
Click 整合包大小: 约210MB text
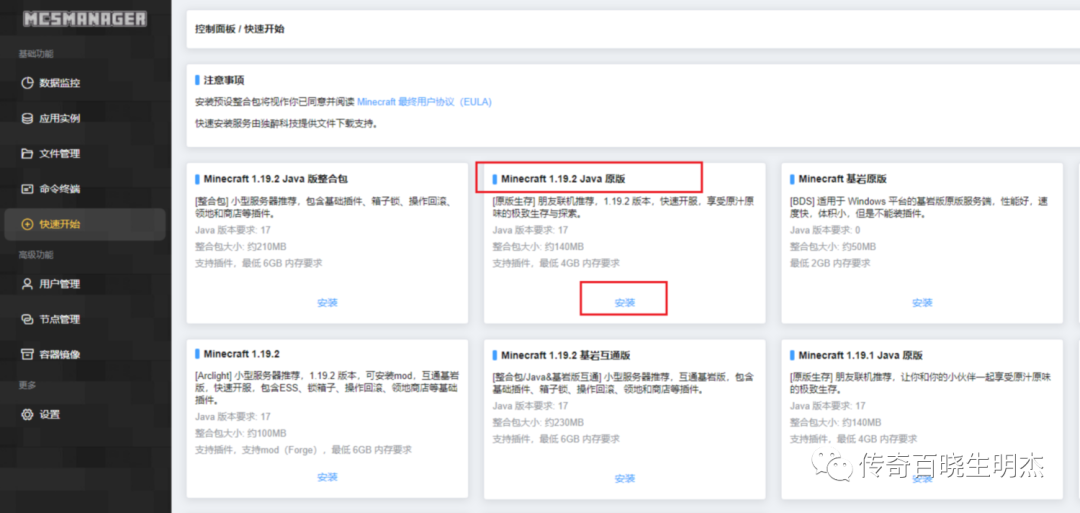(x=241, y=247)
